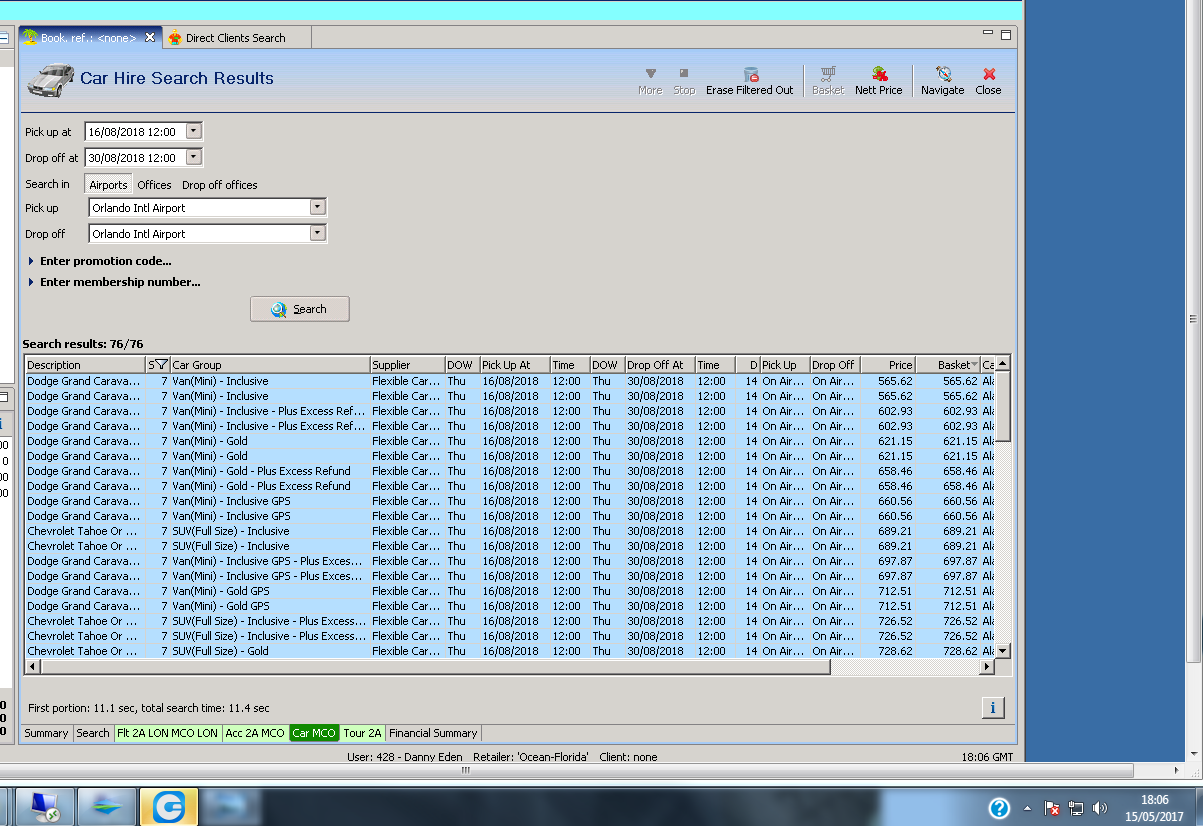Switch to Direct Clients Search tab
1203x826 pixels.
(x=236, y=38)
